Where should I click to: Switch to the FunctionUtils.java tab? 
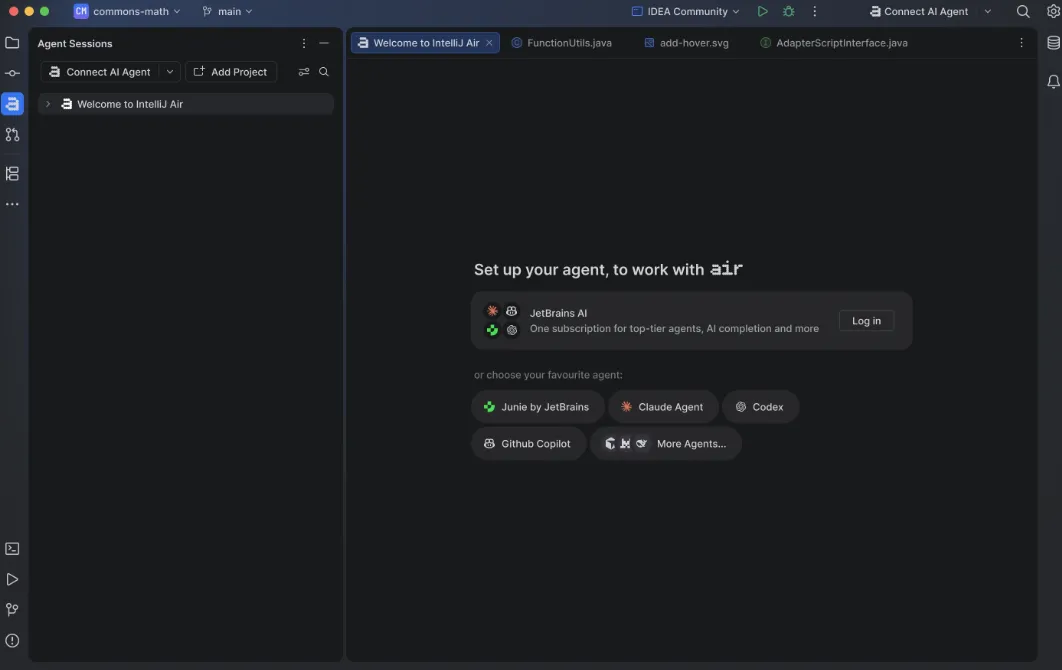561,43
